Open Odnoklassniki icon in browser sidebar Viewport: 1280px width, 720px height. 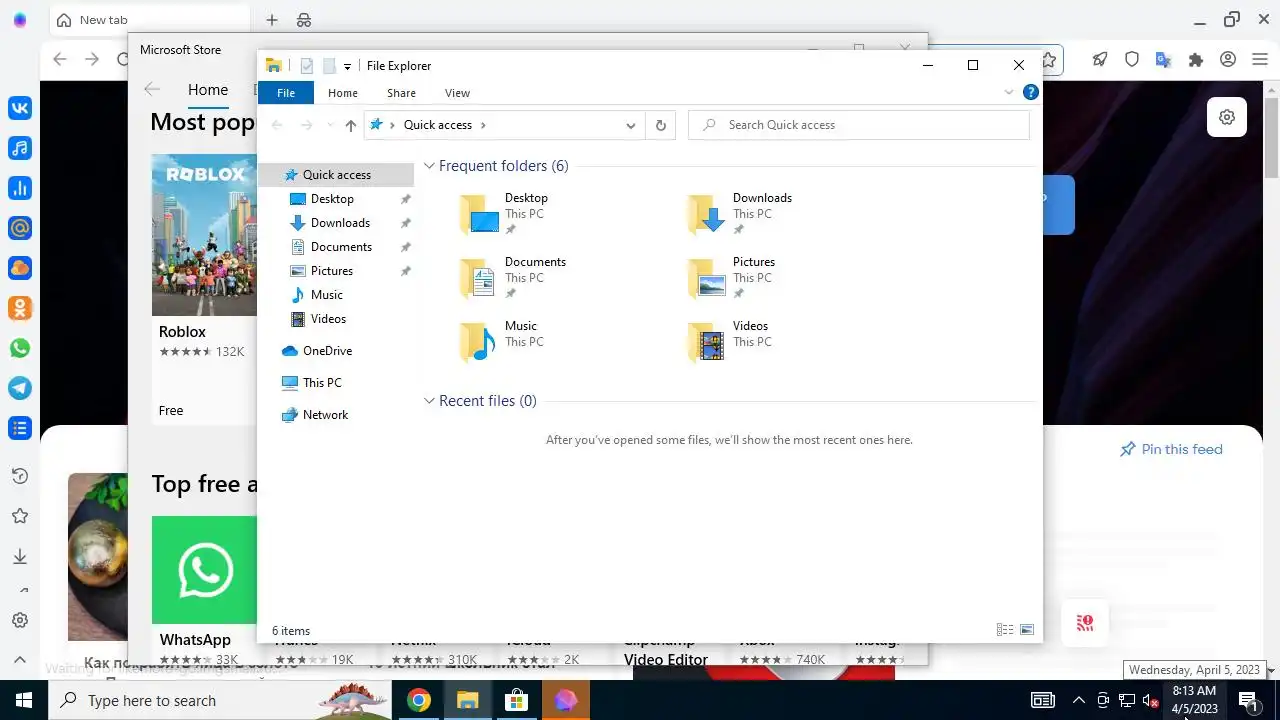(20, 308)
